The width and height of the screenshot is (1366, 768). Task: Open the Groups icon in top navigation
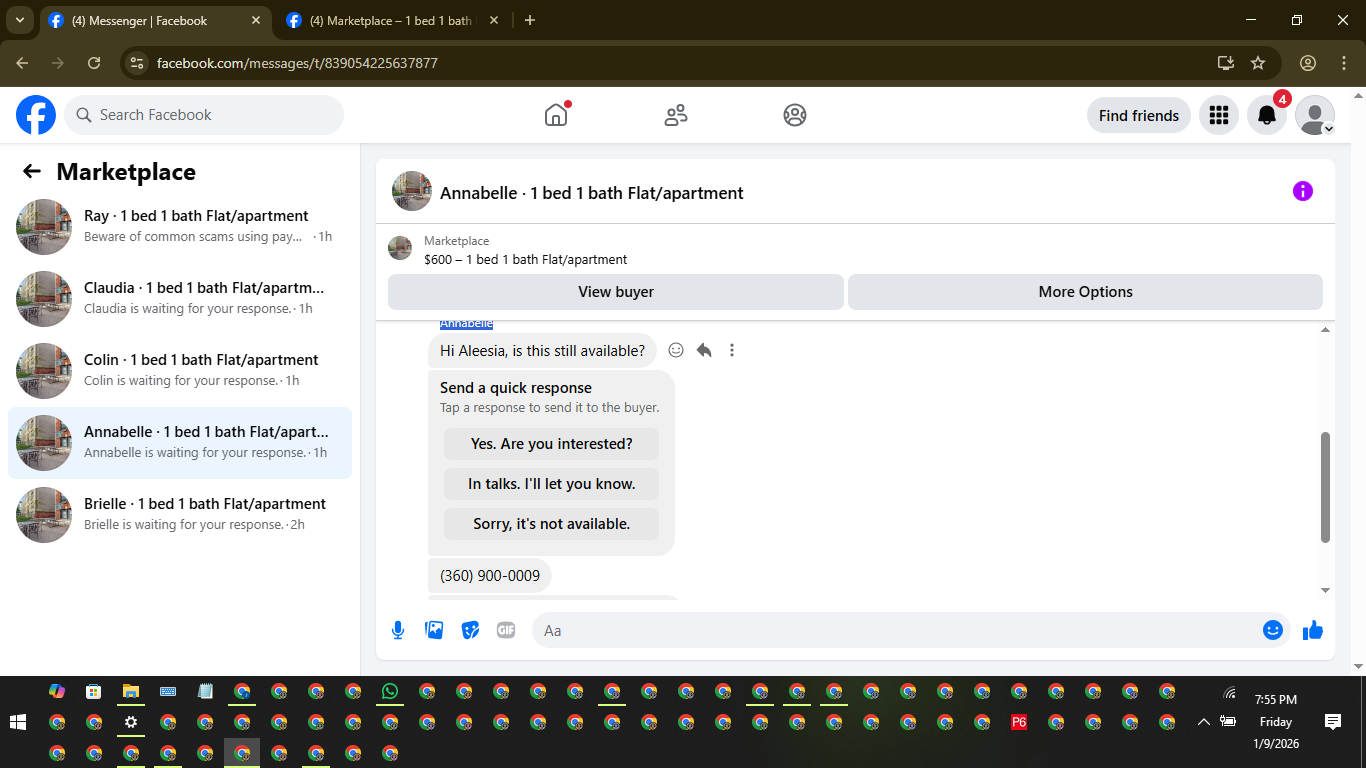click(795, 115)
